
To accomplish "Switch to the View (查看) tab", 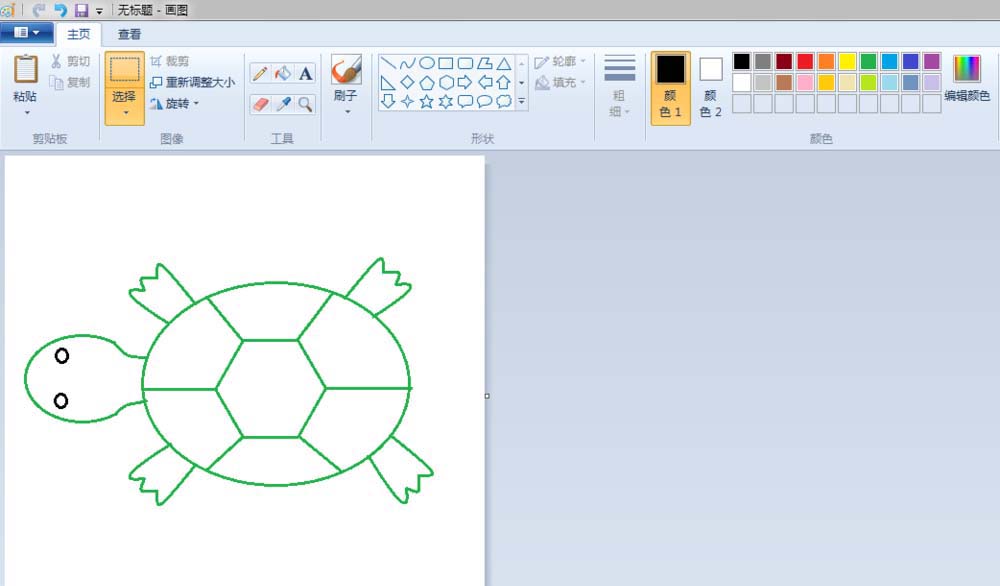I will pos(129,34).
